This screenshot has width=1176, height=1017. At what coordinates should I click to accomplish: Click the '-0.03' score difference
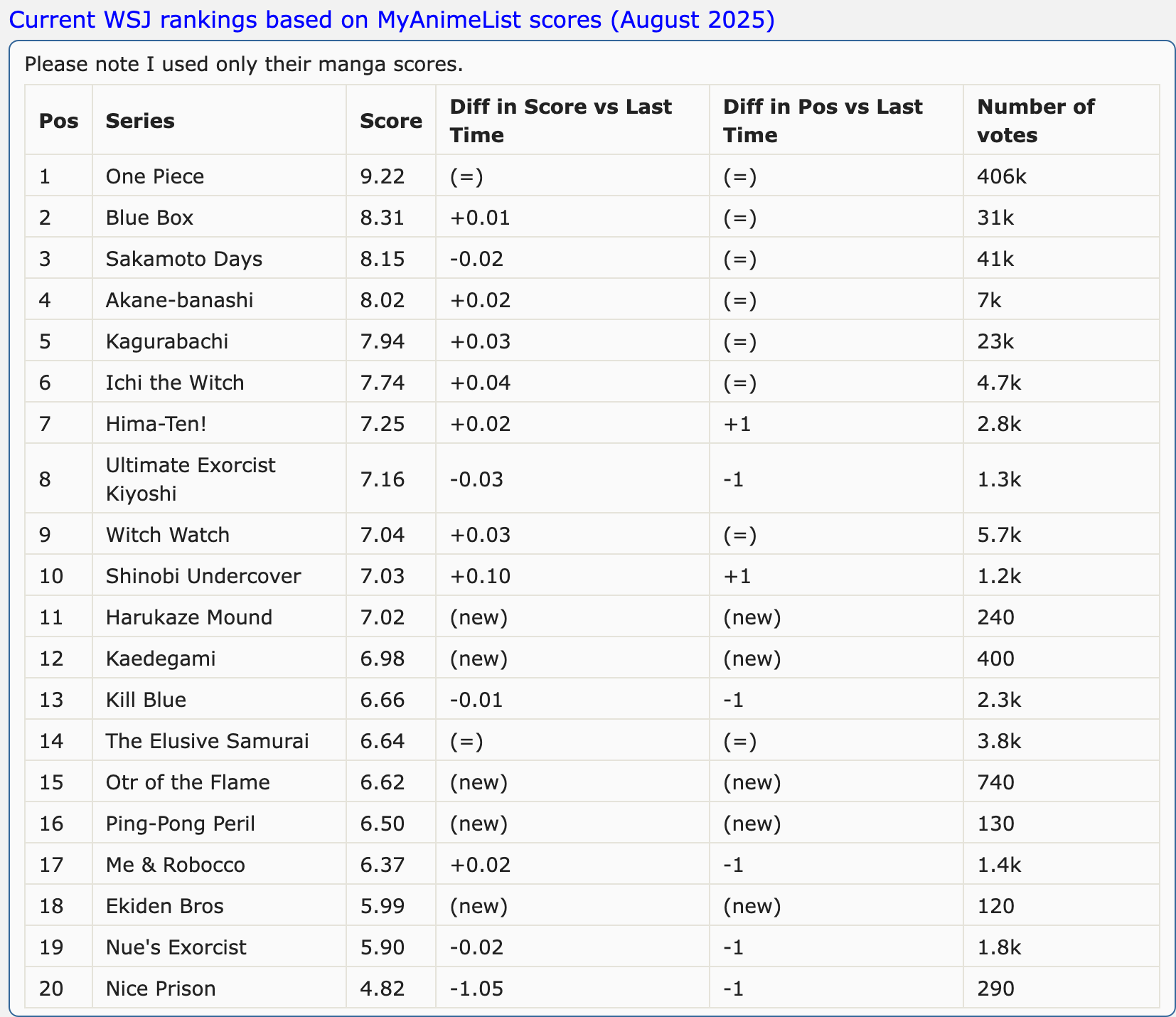[x=476, y=479]
